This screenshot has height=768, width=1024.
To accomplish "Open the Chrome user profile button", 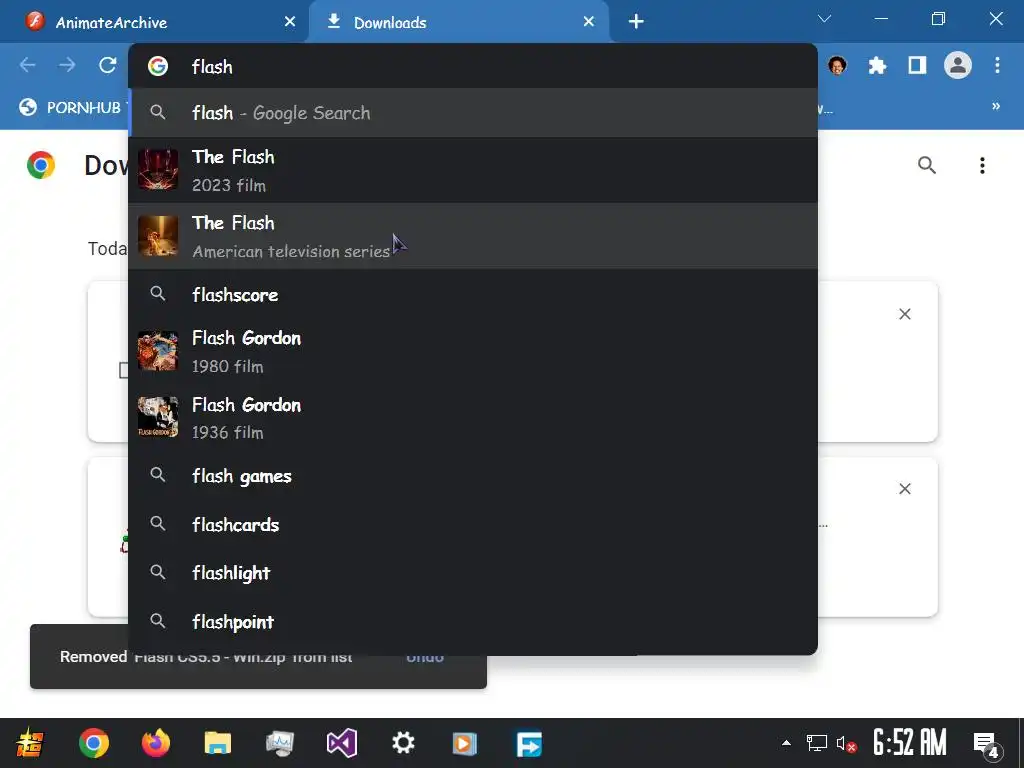I will 957,65.
